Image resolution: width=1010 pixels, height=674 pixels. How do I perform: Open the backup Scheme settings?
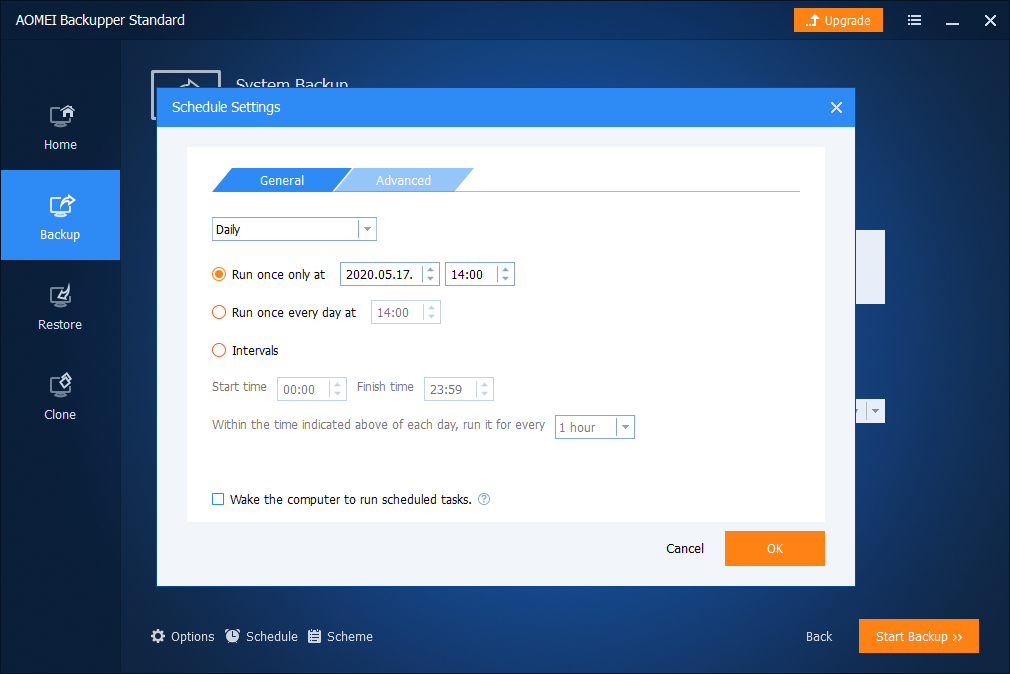point(341,637)
